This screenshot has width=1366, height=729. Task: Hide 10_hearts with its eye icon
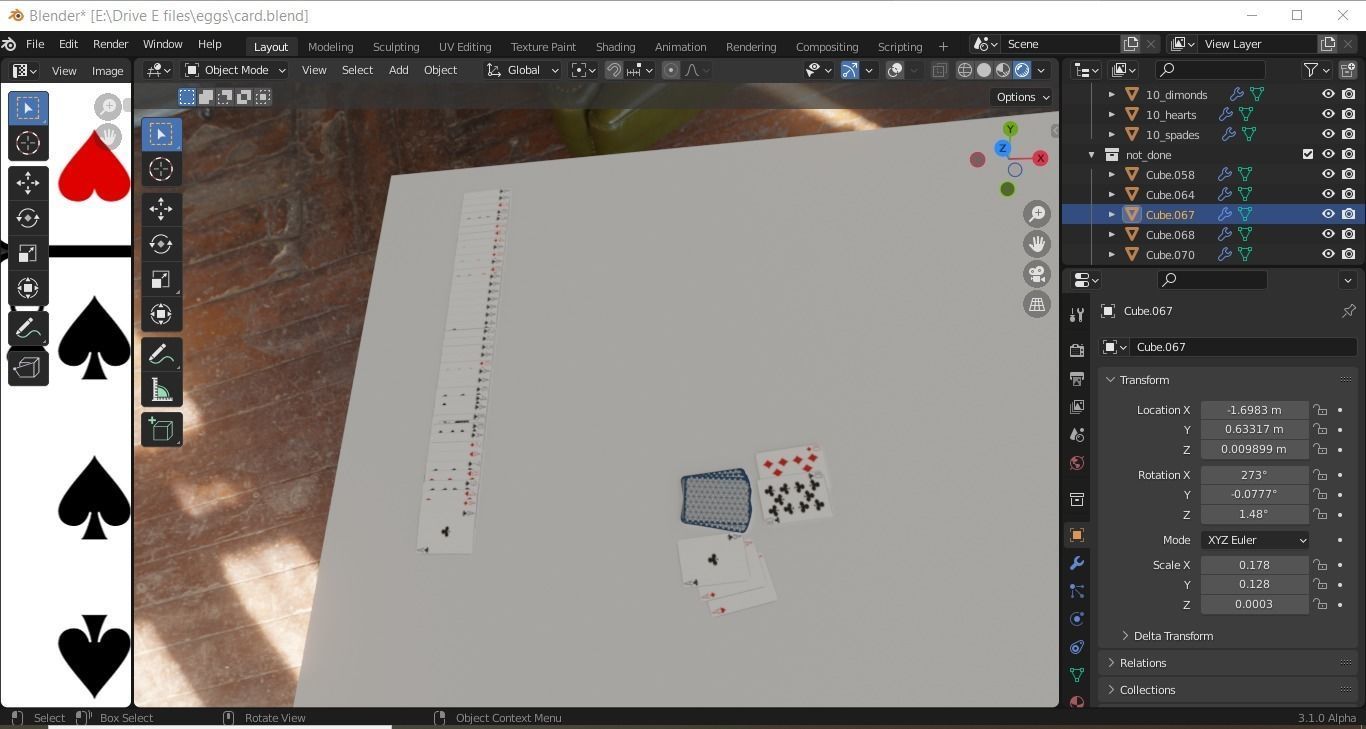point(1328,114)
